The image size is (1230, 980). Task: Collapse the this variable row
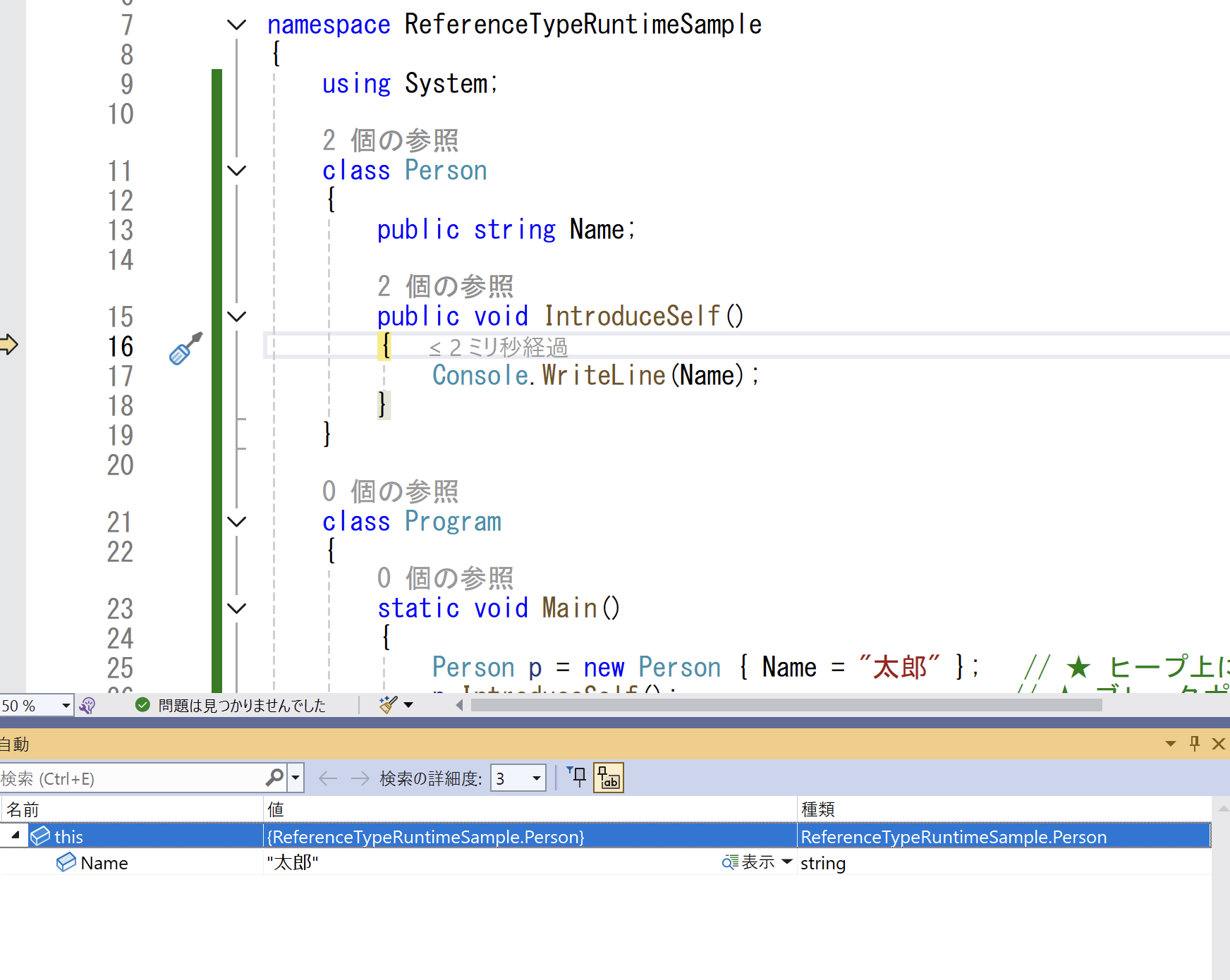[x=15, y=836]
